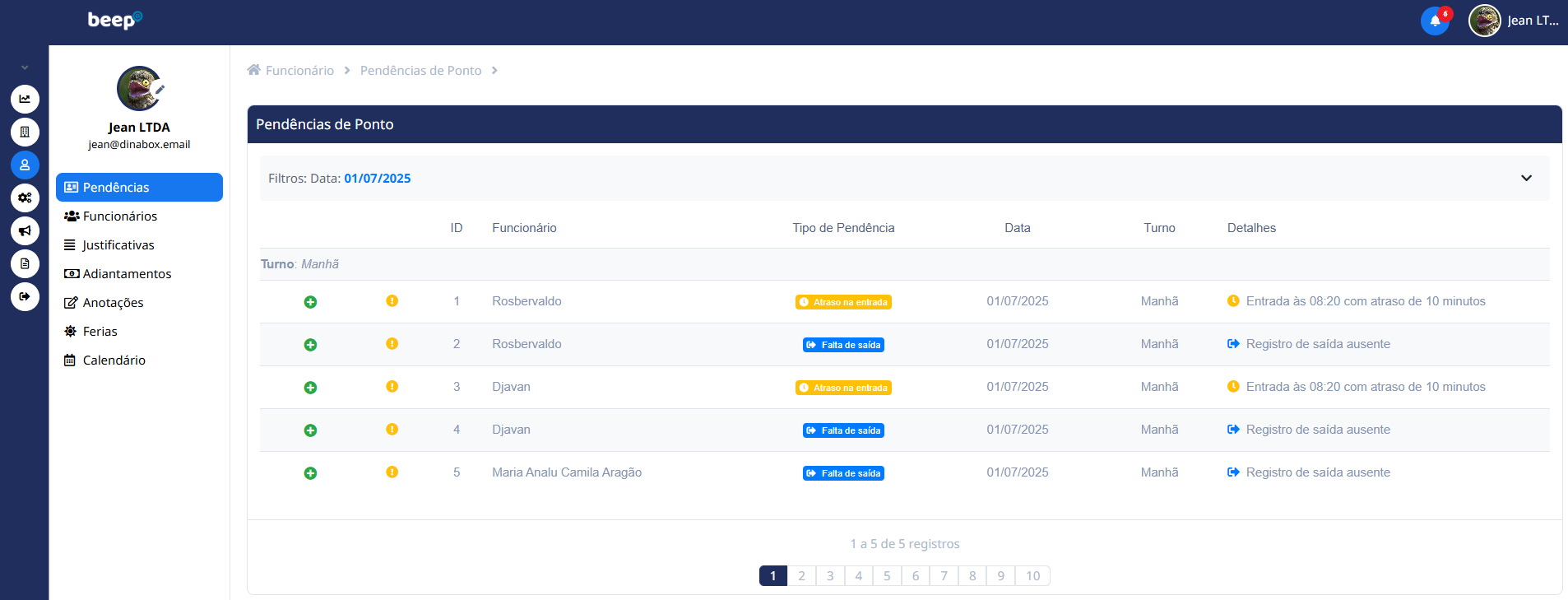1568x600 pixels.
Task: Click the Funcionário breadcrumb link
Action: [299, 71]
